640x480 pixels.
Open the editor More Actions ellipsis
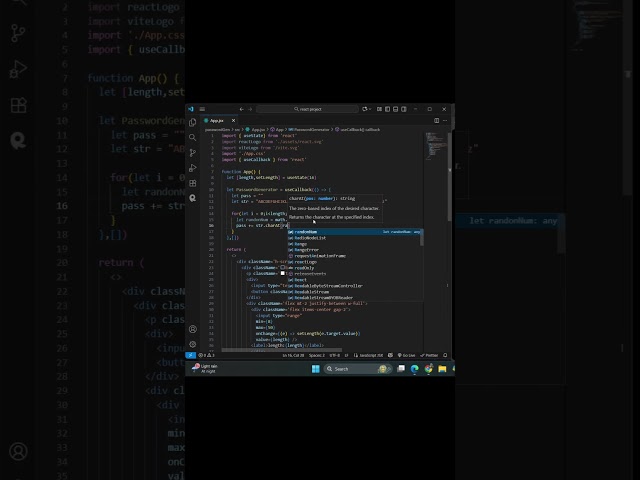pos(445,120)
